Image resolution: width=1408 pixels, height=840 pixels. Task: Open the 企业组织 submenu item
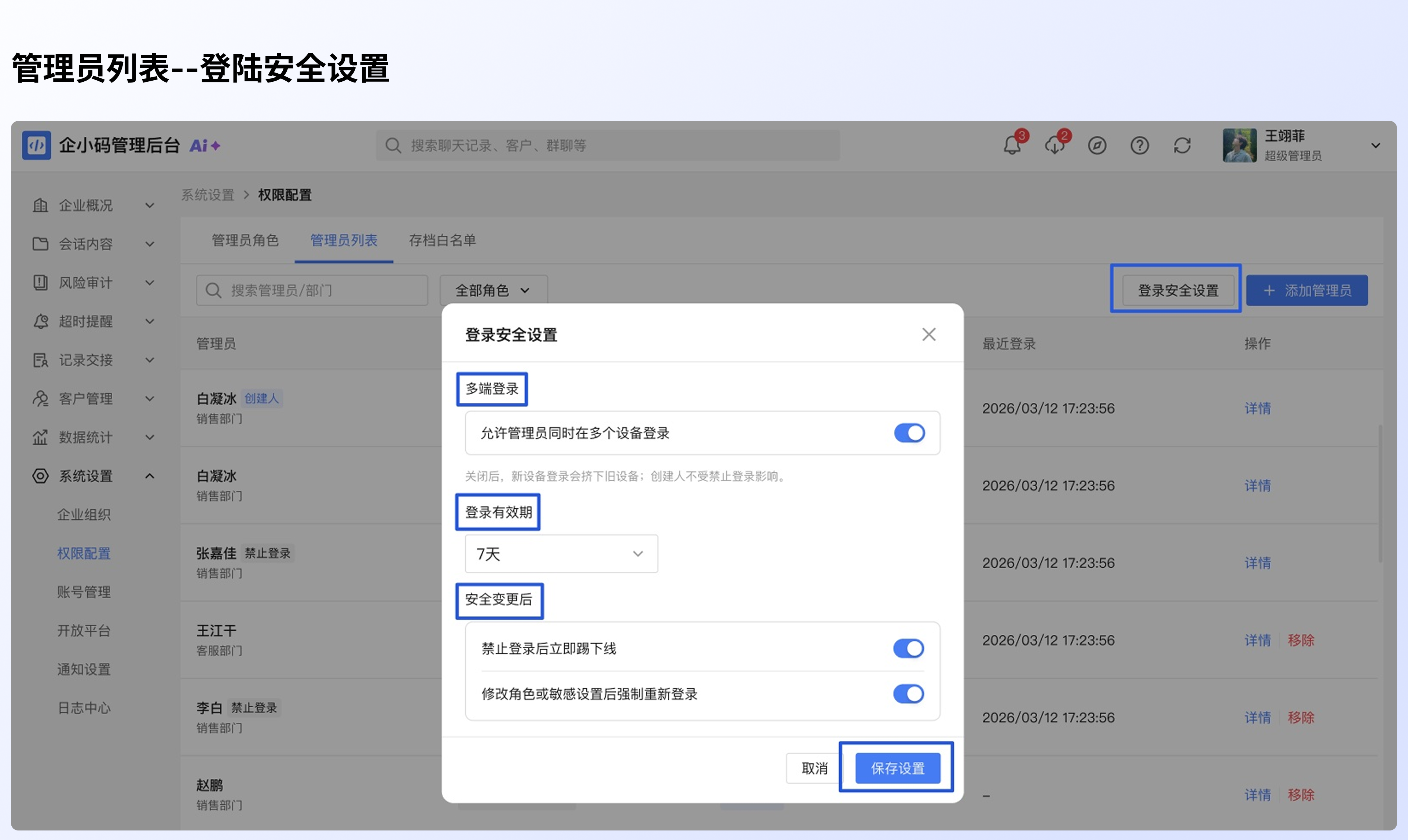coord(84,515)
